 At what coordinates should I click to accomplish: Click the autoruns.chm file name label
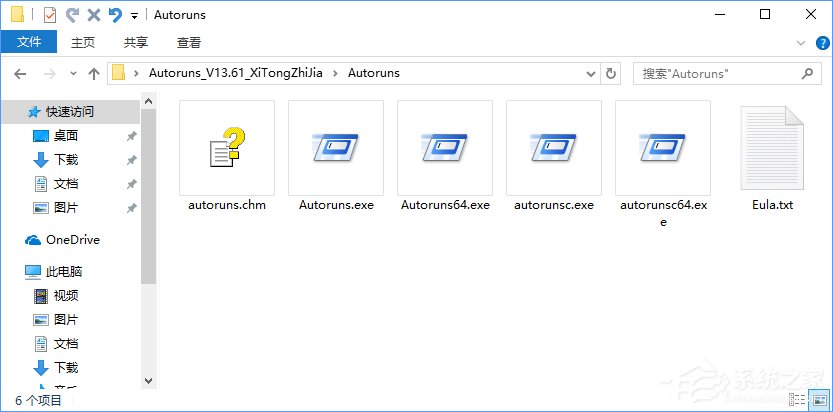click(227, 205)
